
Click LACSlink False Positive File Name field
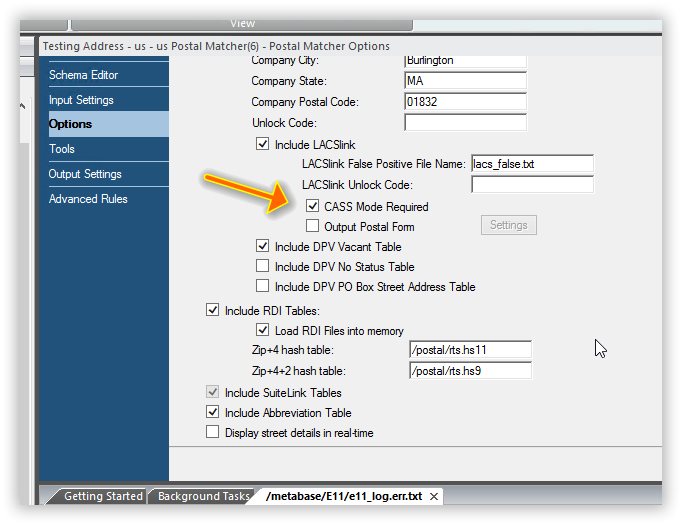[532, 164]
